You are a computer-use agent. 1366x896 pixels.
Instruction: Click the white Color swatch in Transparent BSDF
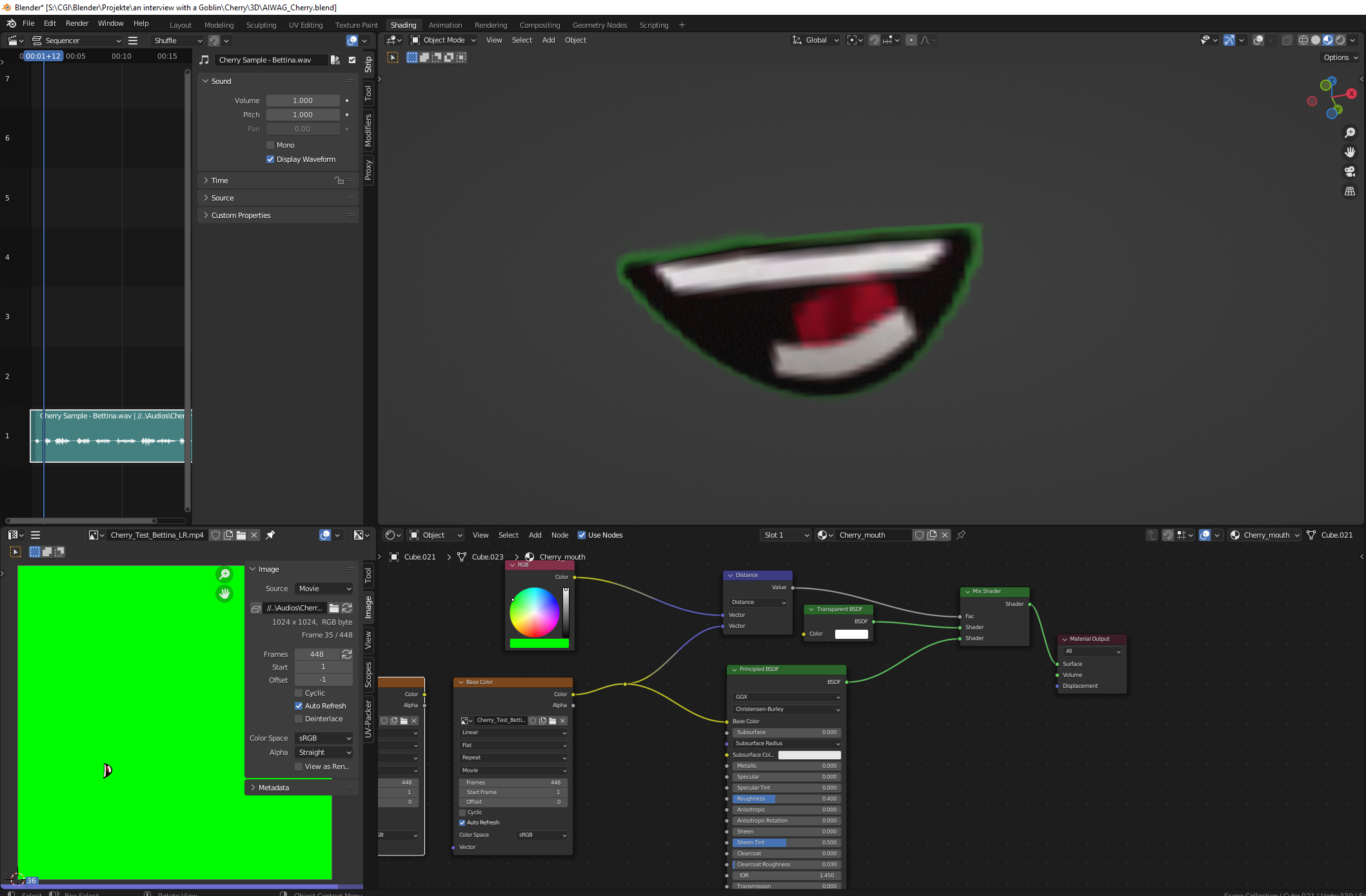851,634
